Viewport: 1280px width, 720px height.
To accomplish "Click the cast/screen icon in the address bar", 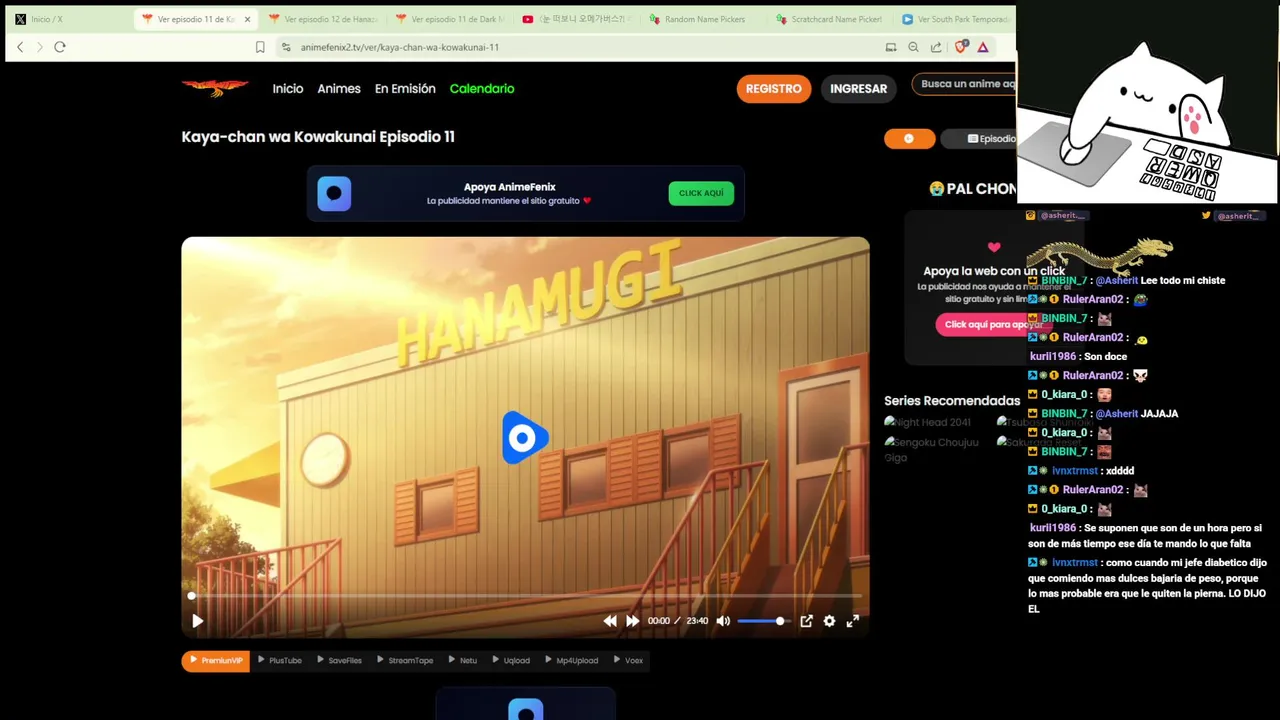I will click(891, 47).
